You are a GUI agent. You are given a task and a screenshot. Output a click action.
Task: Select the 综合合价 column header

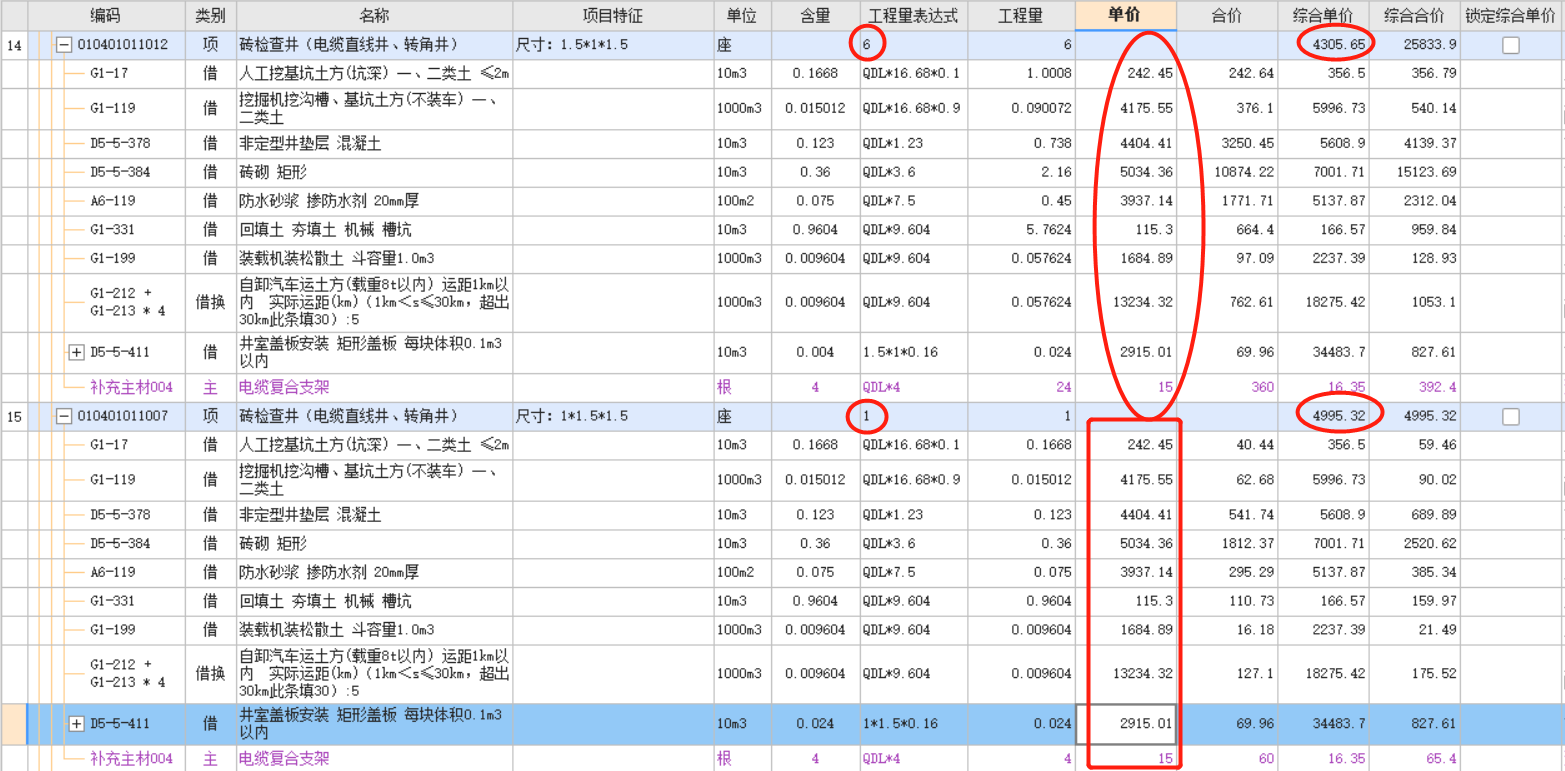(x=1414, y=15)
